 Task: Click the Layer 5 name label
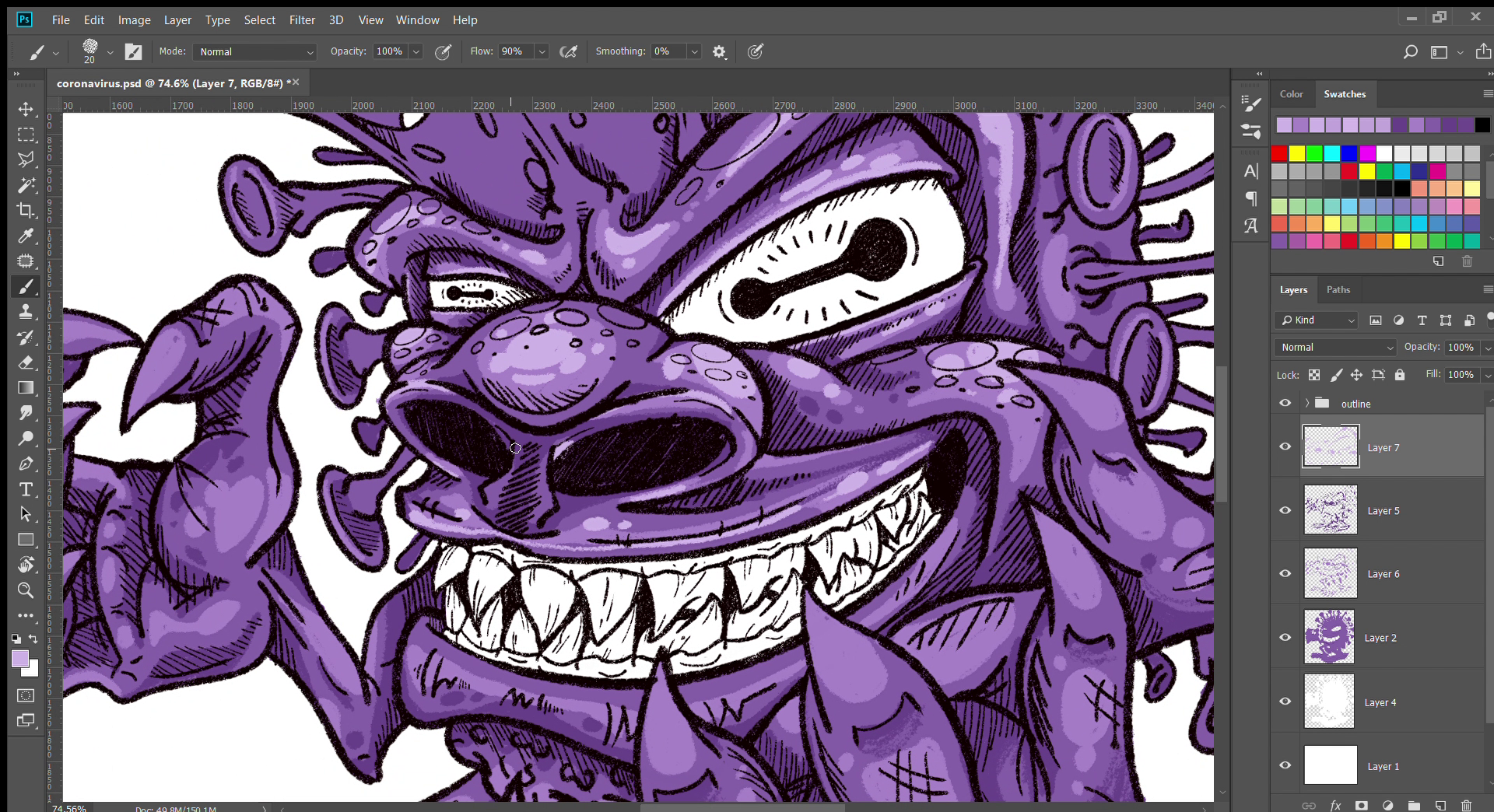coord(1383,511)
